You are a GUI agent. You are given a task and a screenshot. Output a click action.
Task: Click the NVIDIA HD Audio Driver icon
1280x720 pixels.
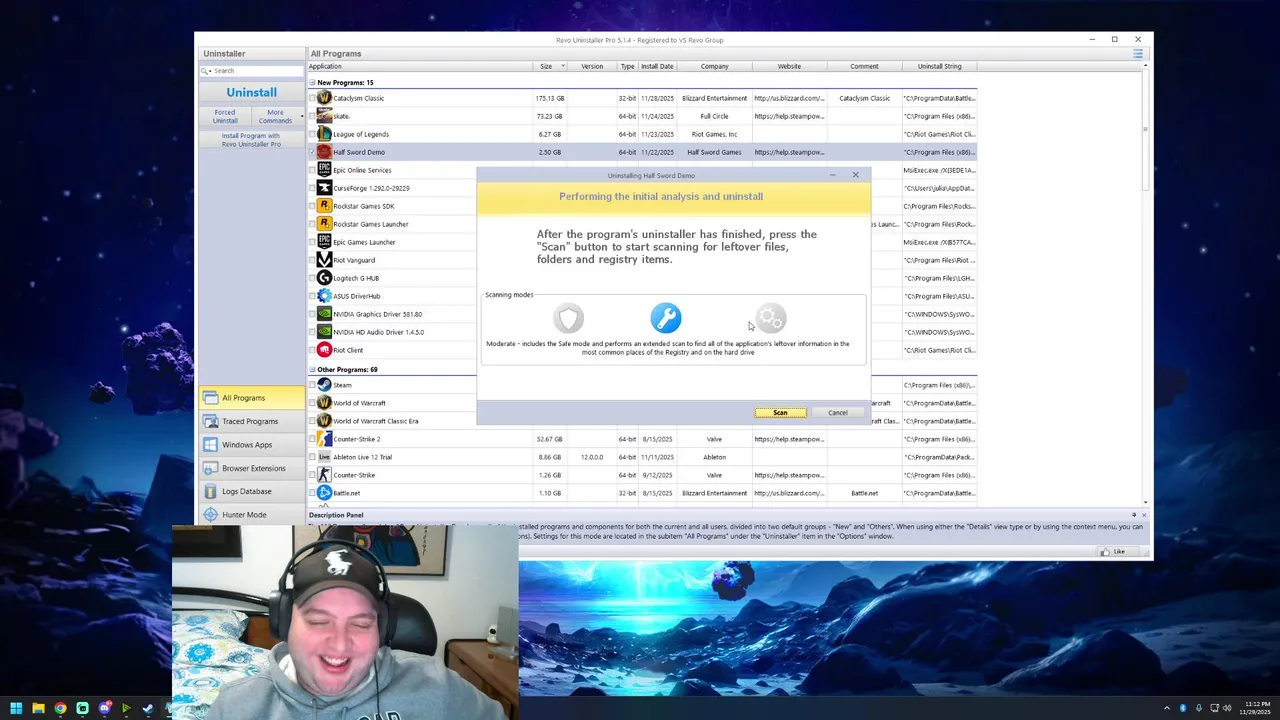point(324,332)
